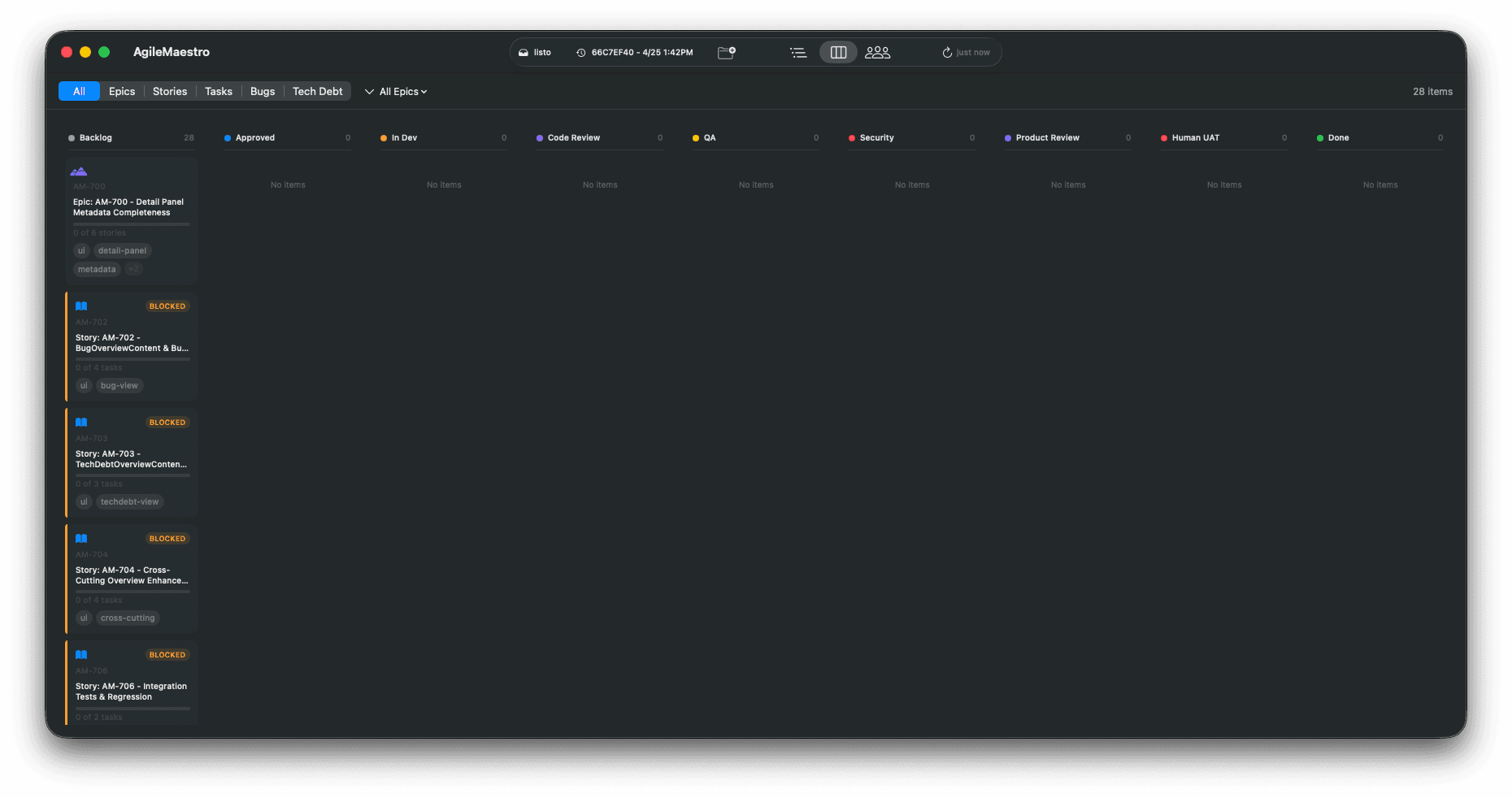Switch to the Tech Debt tab
The width and height of the screenshot is (1512, 798).
click(x=318, y=91)
